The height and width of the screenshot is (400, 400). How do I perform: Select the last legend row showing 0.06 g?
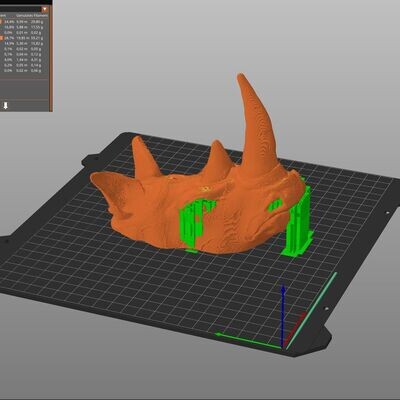pos(24,71)
